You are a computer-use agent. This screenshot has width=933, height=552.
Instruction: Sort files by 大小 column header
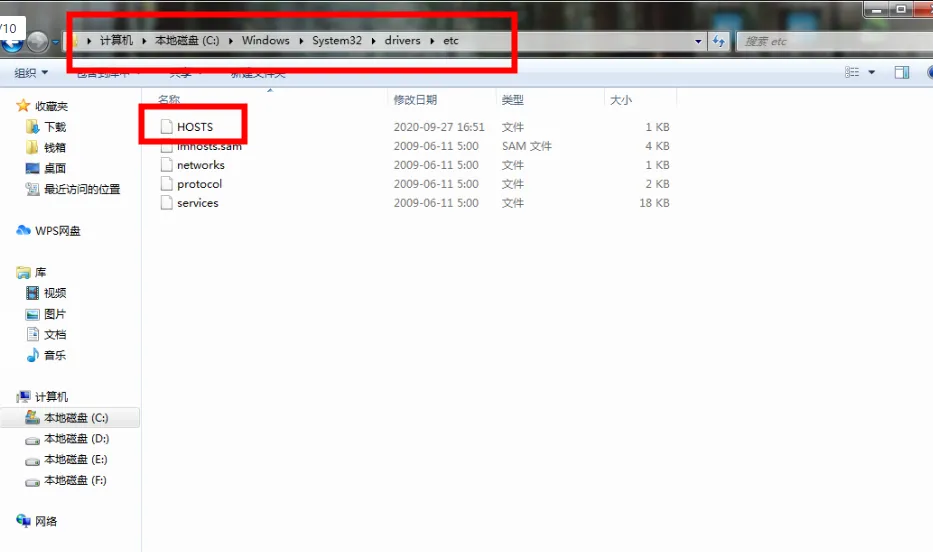click(x=620, y=100)
